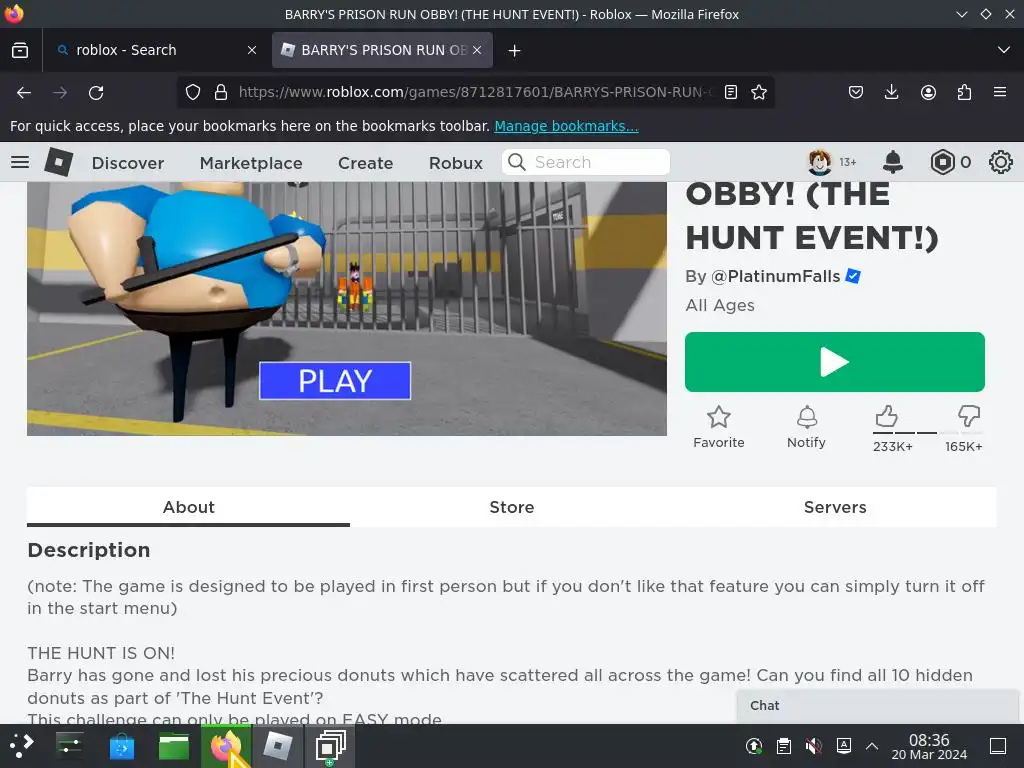
Task: Open the About tab
Action: (x=188, y=507)
